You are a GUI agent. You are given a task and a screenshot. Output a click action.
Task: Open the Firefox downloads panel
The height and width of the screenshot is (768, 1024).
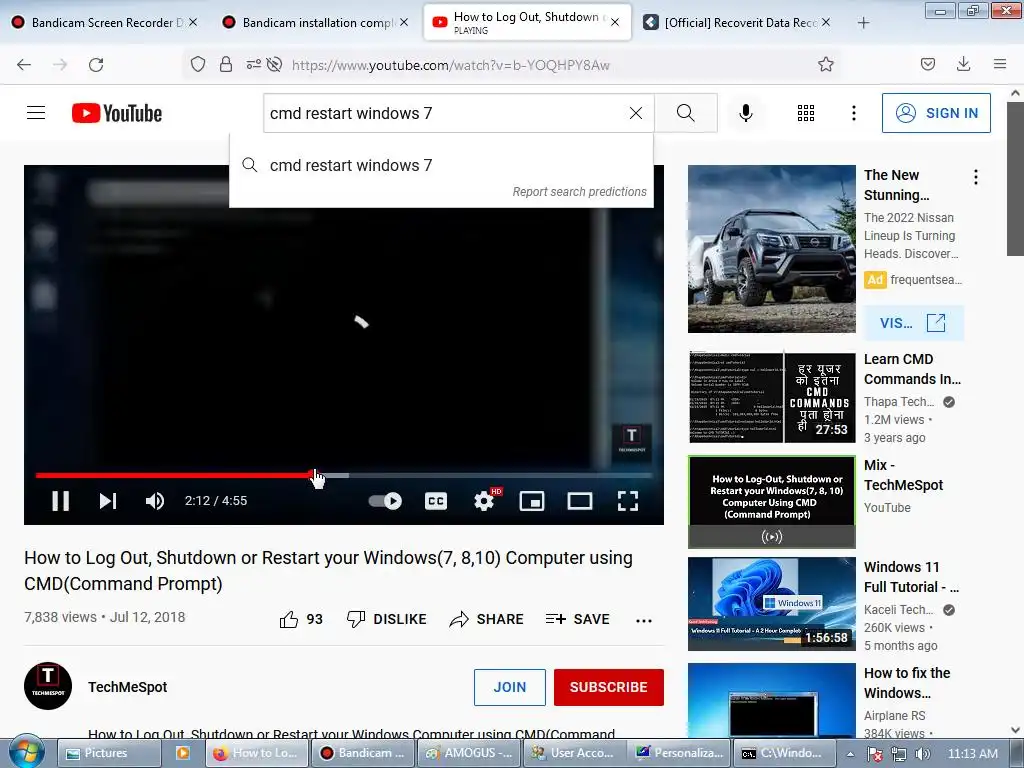pyautogui.click(x=963, y=64)
